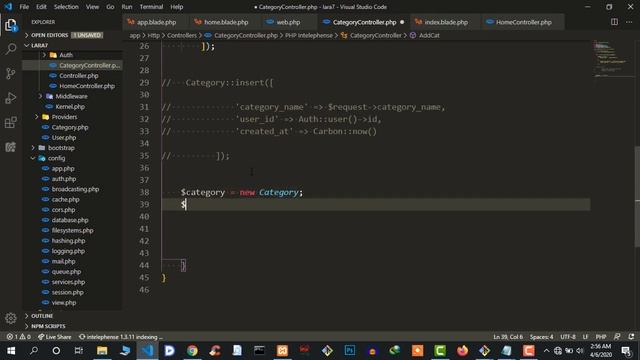This screenshot has height=360, width=640.
Task: Expand the Outline section
Action: point(42,316)
